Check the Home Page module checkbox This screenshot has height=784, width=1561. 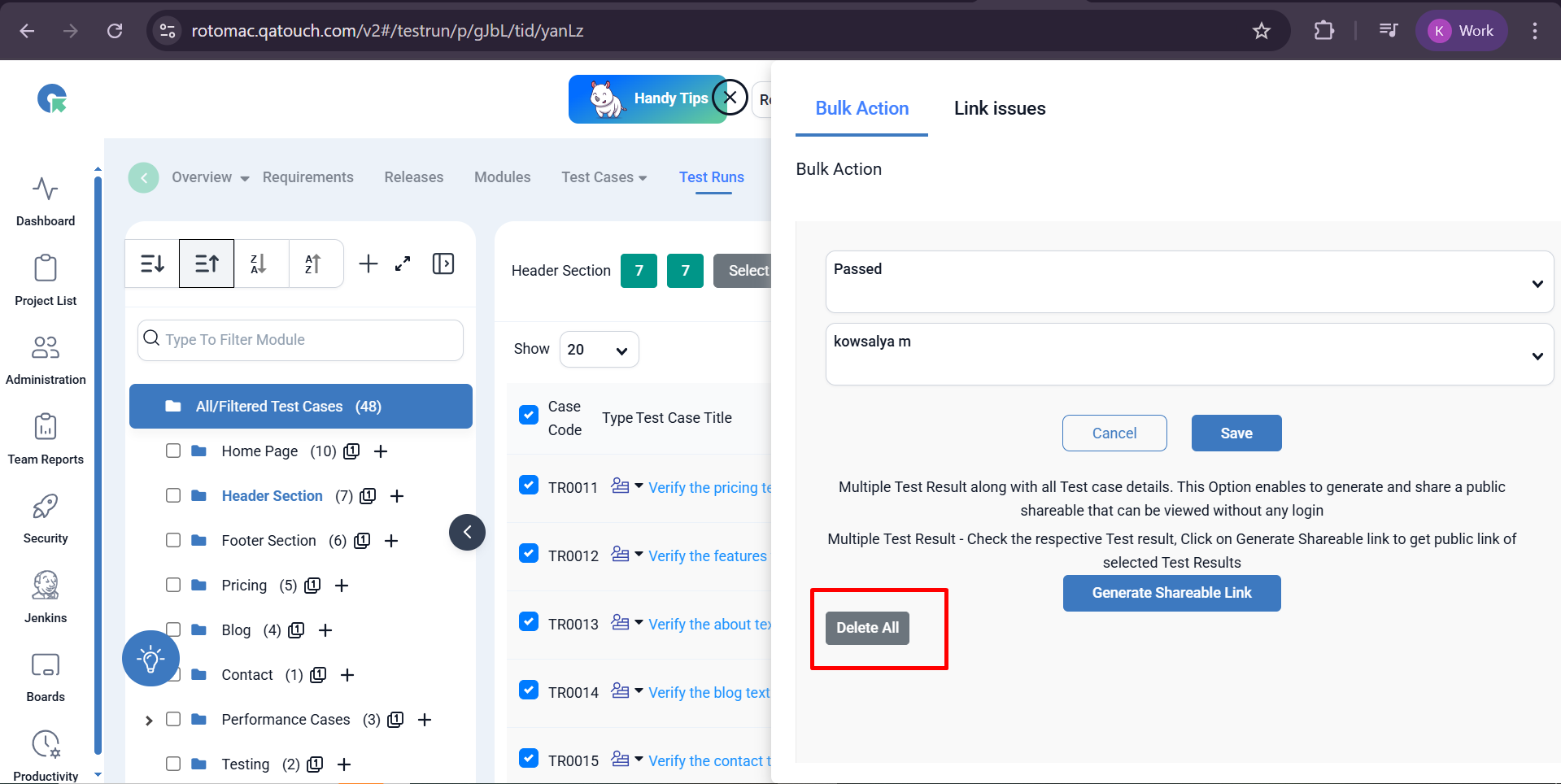173,451
